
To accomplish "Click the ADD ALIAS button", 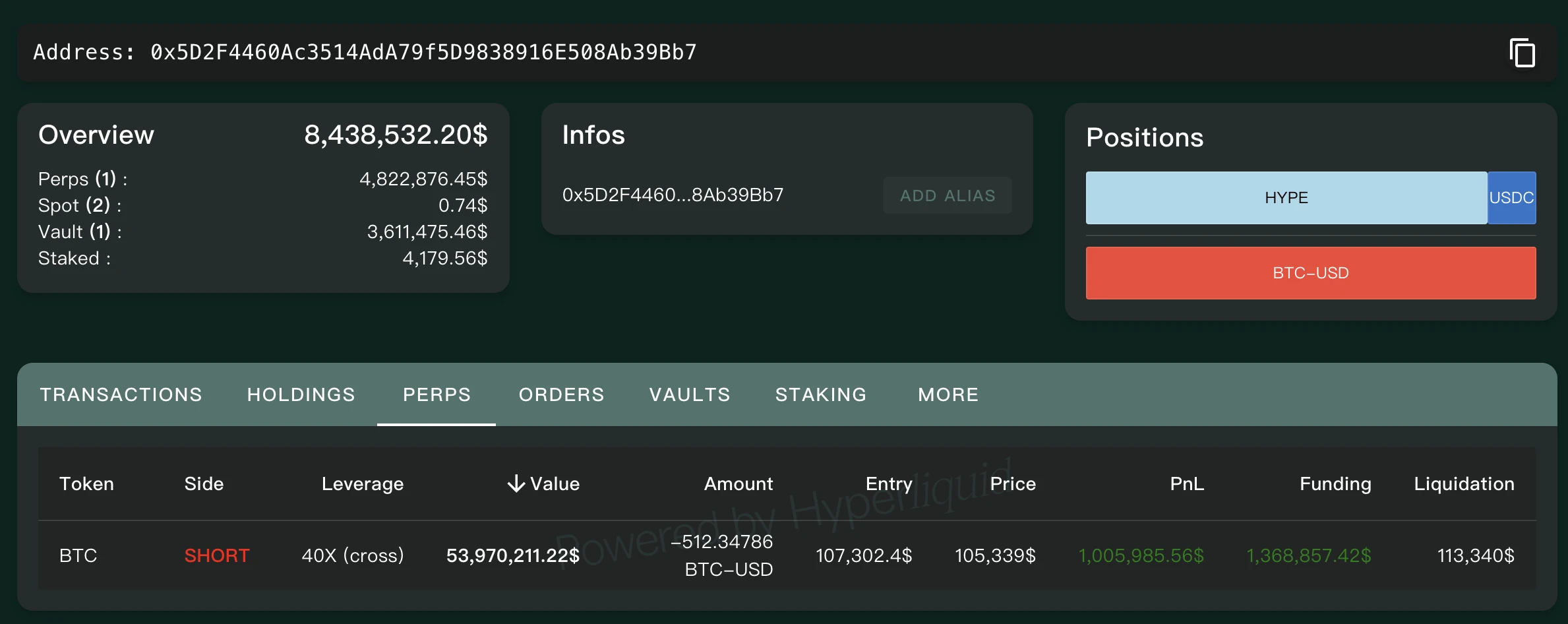I will point(947,196).
